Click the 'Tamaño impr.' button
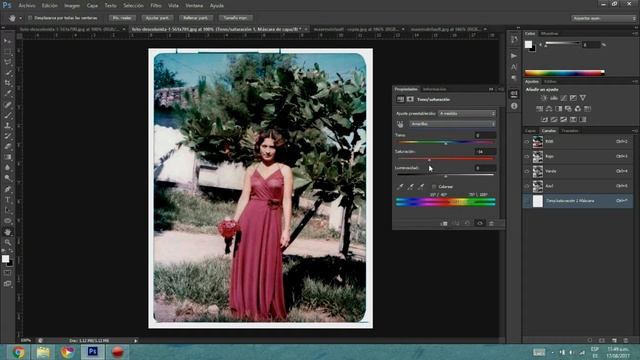 [x=236, y=18]
